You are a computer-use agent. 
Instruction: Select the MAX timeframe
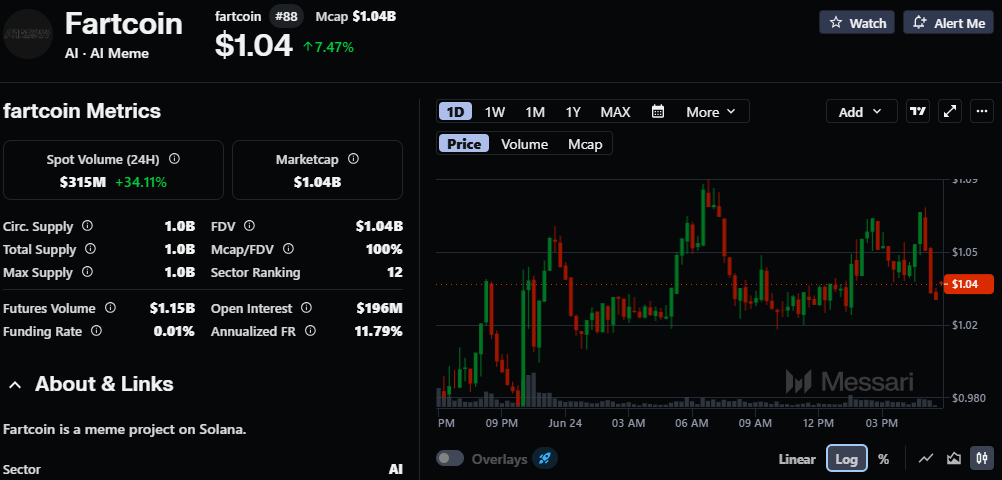(615, 112)
